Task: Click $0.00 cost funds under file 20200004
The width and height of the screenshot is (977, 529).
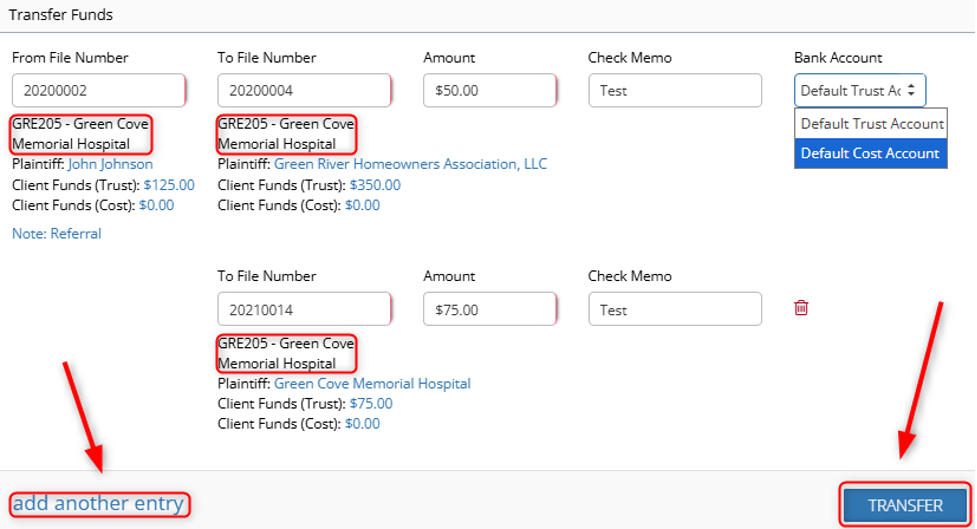Action: point(363,206)
